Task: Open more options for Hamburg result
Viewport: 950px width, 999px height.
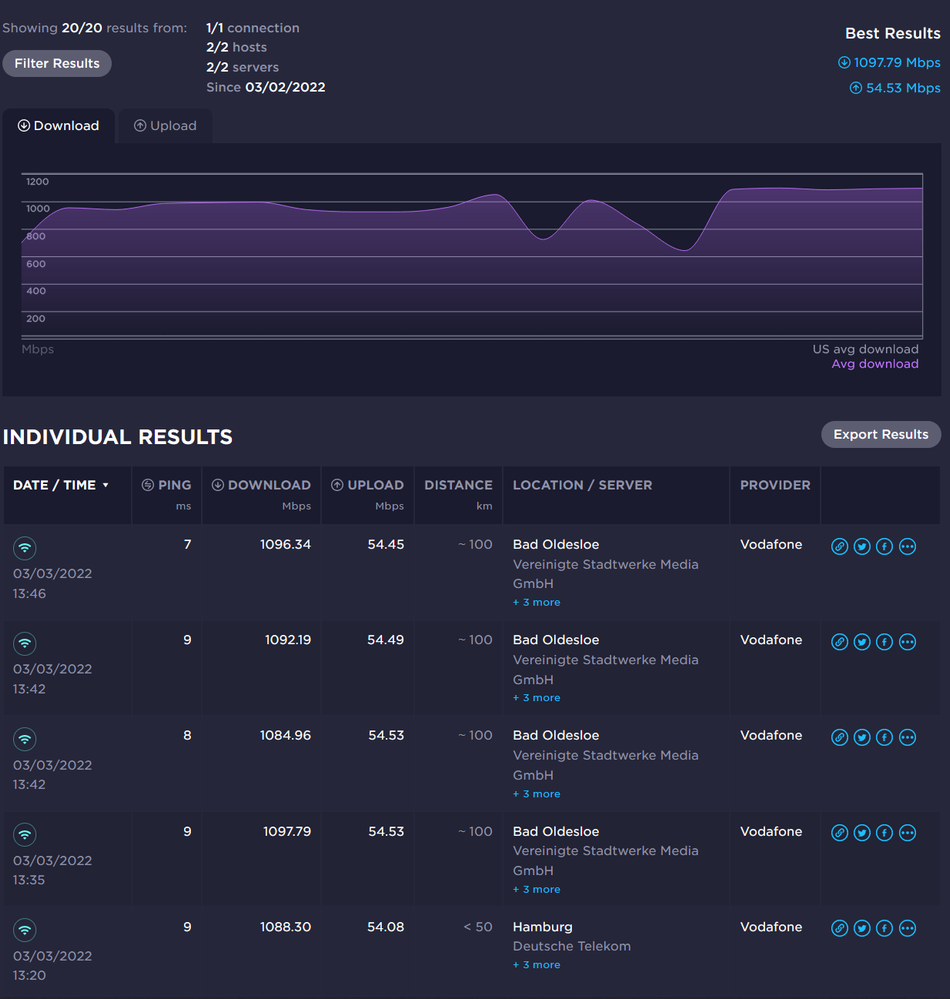Action: click(x=907, y=928)
